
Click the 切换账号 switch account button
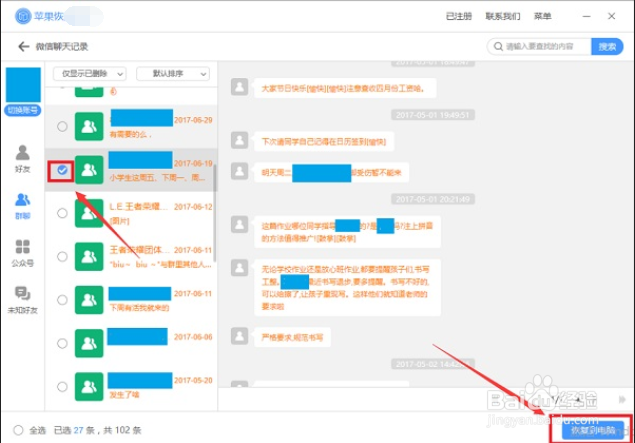pyautogui.click(x=23, y=110)
